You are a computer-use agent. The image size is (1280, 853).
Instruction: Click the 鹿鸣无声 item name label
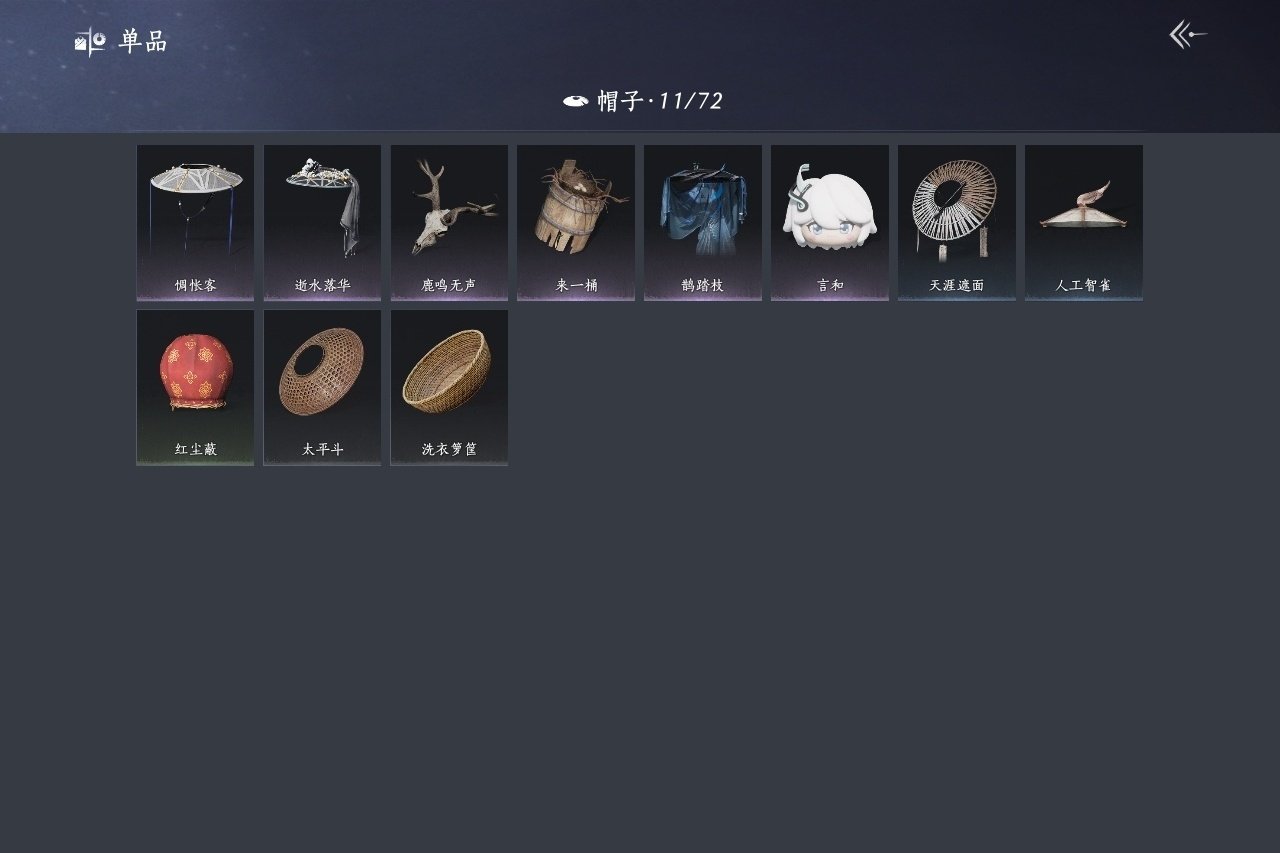point(449,285)
